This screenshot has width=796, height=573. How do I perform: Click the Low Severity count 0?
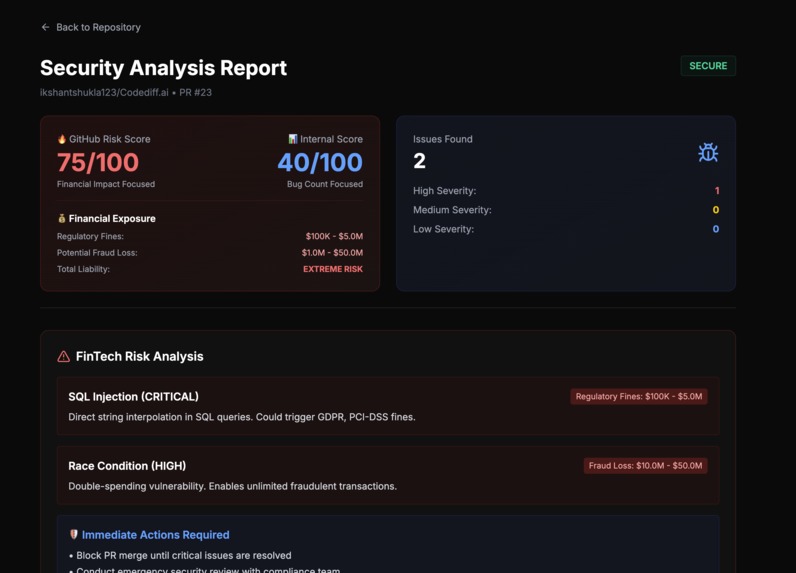click(716, 229)
